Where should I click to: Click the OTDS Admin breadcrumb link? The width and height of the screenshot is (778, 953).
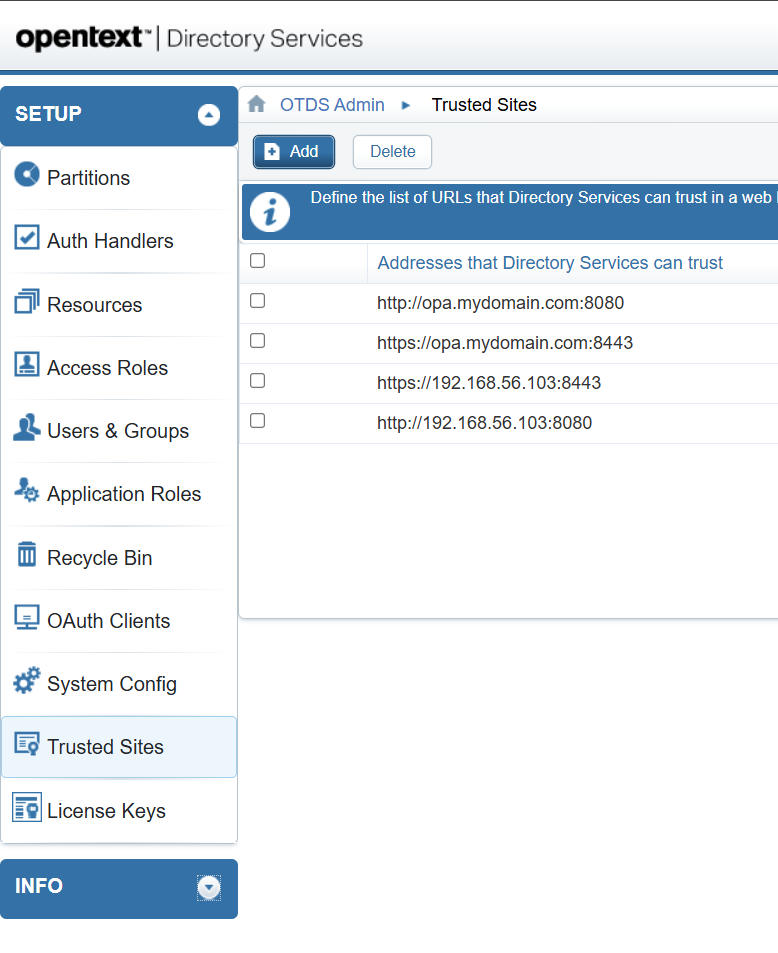332,105
